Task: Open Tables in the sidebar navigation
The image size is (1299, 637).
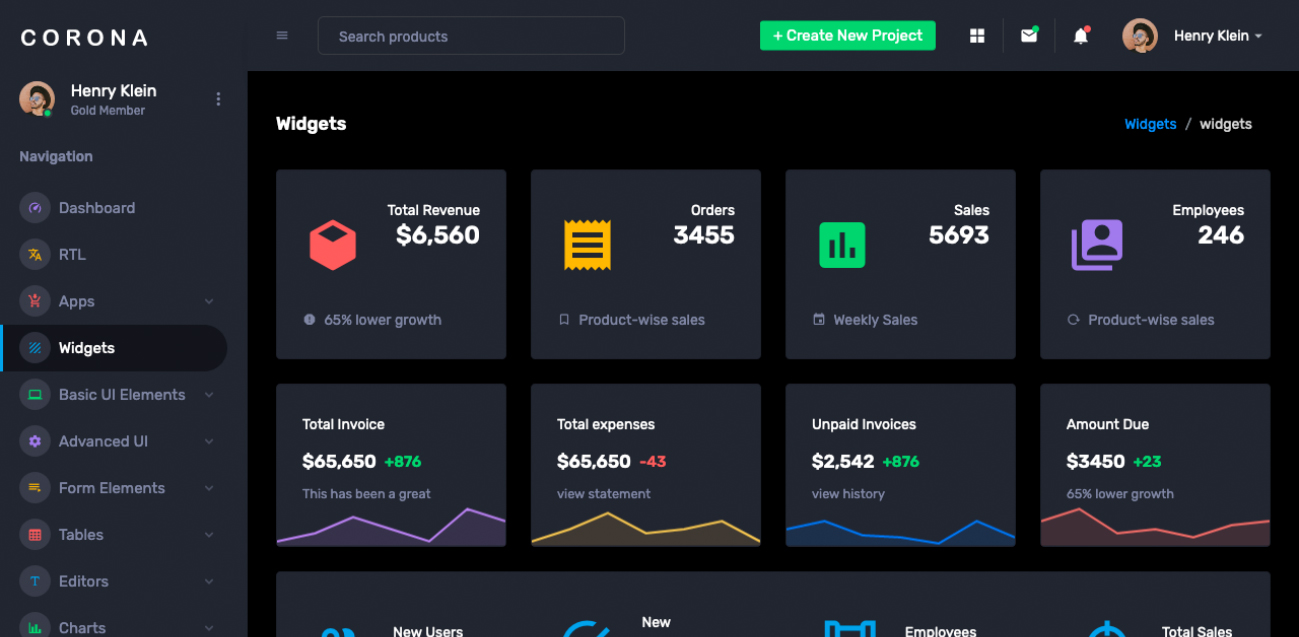Action: click(82, 535)
